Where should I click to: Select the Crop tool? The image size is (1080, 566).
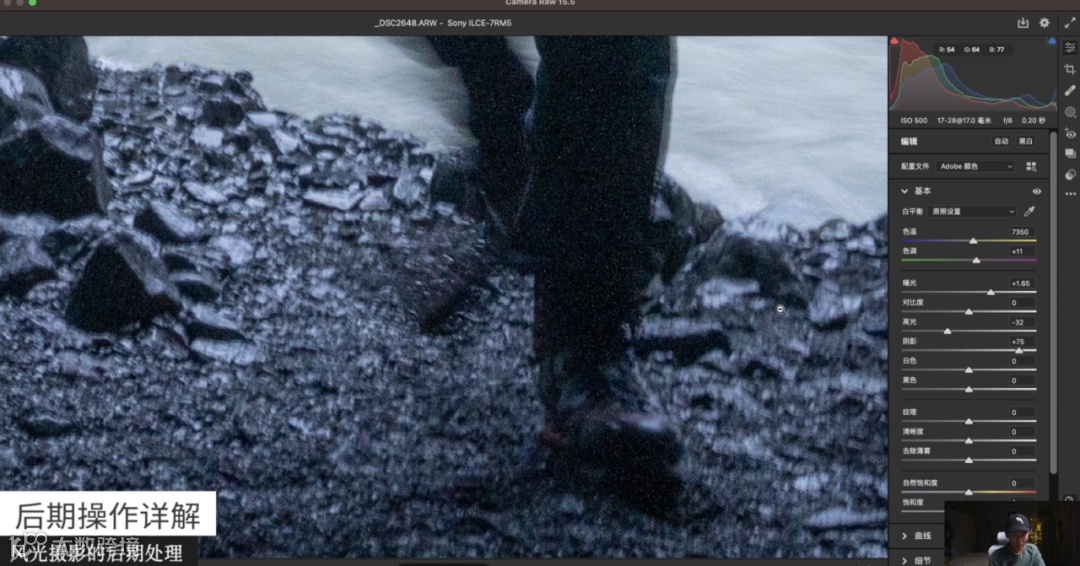coord(1070,69)
